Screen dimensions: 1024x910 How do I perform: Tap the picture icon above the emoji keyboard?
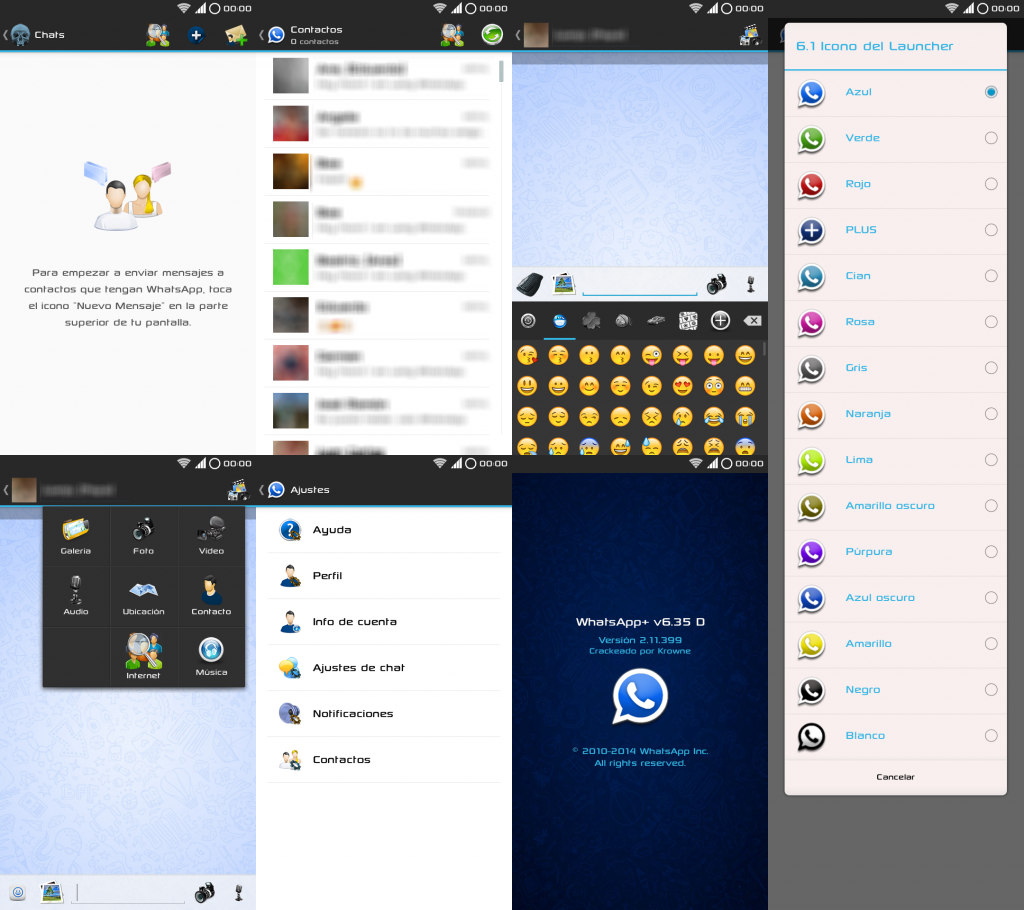tap(564, 284)
